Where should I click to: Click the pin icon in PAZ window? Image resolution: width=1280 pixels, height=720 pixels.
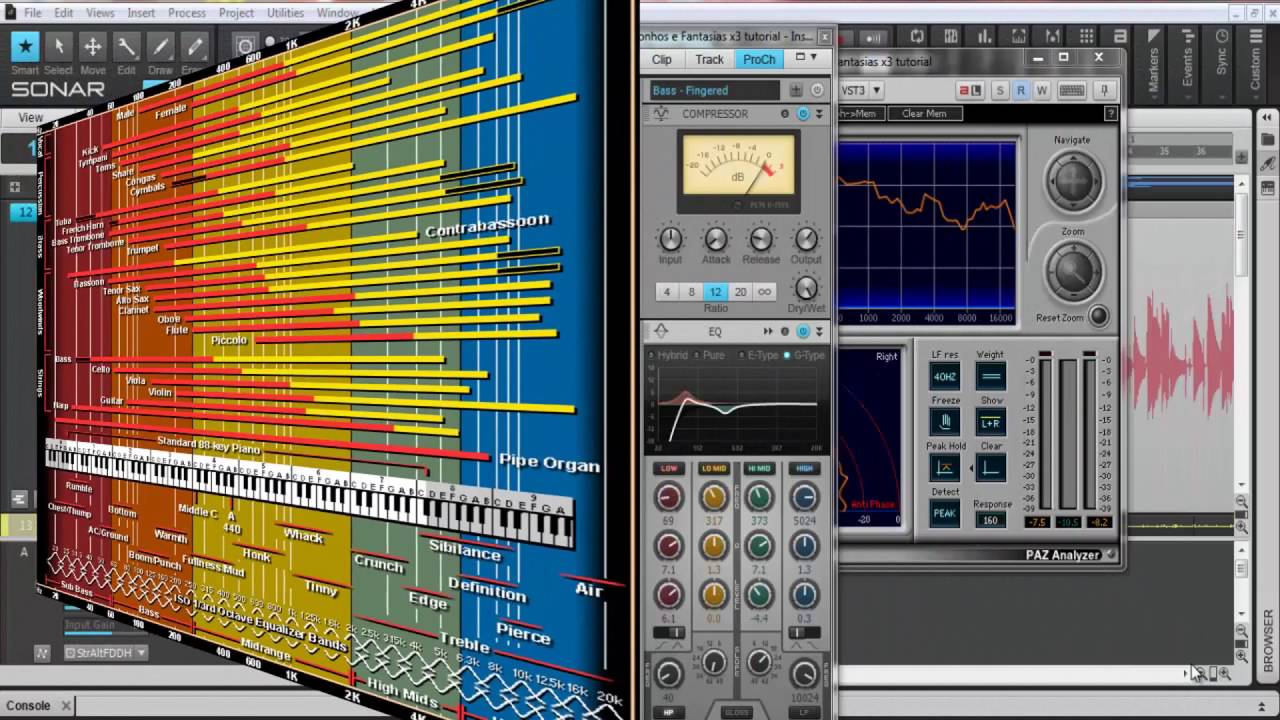[x=1105, y=90]
